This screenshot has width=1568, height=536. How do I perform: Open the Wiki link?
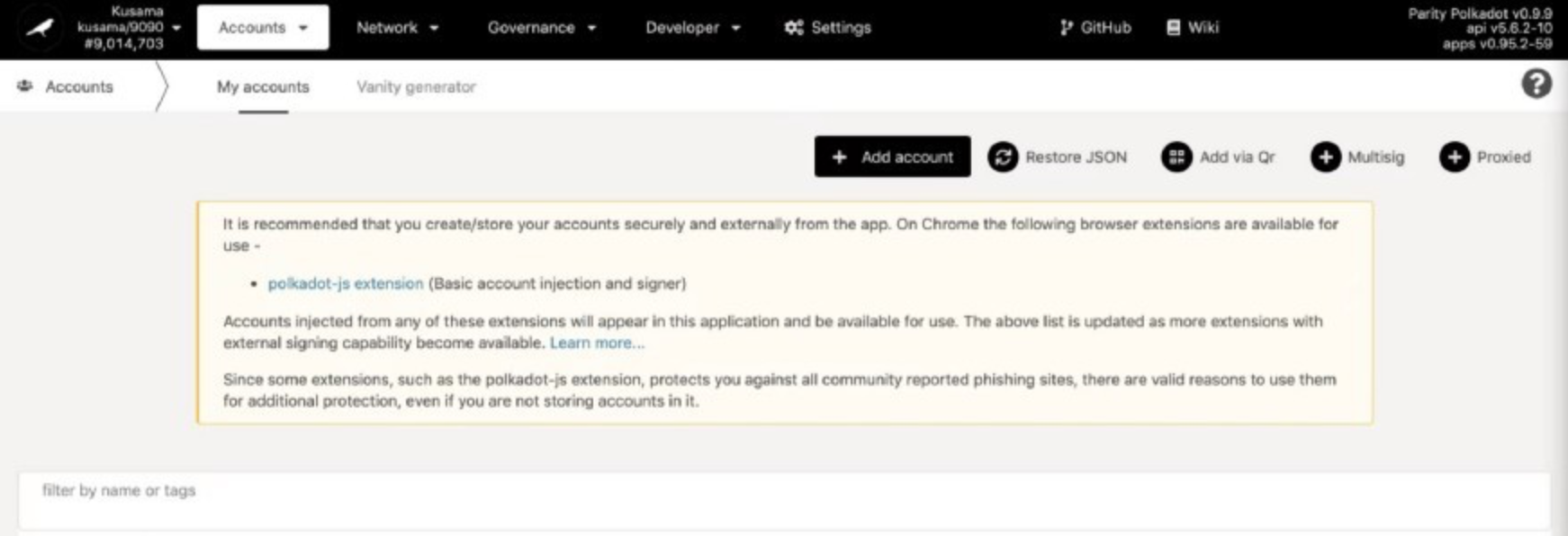pyautogui.click(x=1193, y=28)
